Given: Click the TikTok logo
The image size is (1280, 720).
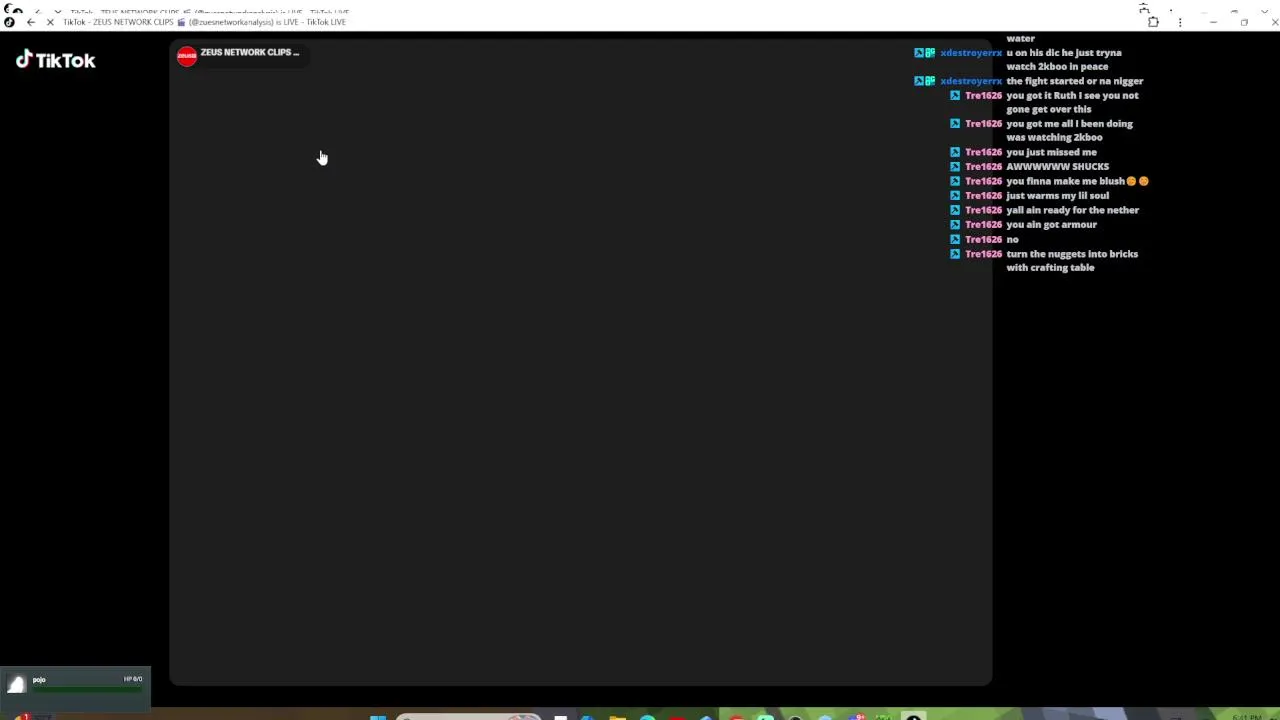Looking at the screenshot, I should tap(55, 60).
